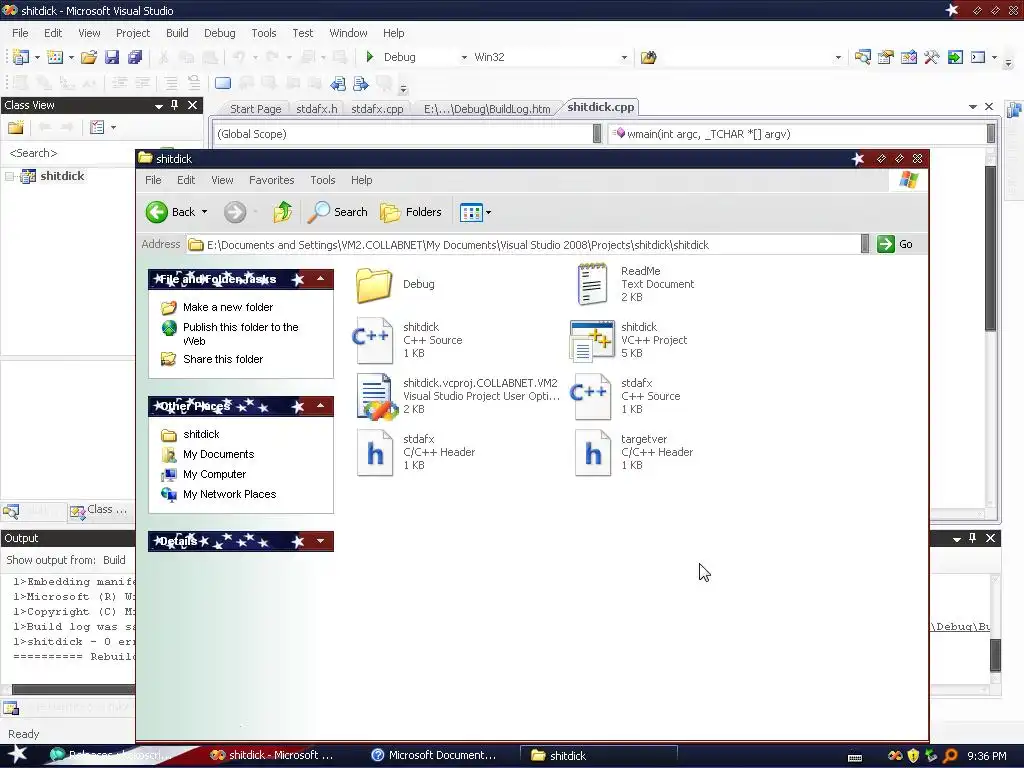Click Search in Explorer toolbar
This screenshot has height=768, width=1024.
pyautogui.click(x=338, y=212)
